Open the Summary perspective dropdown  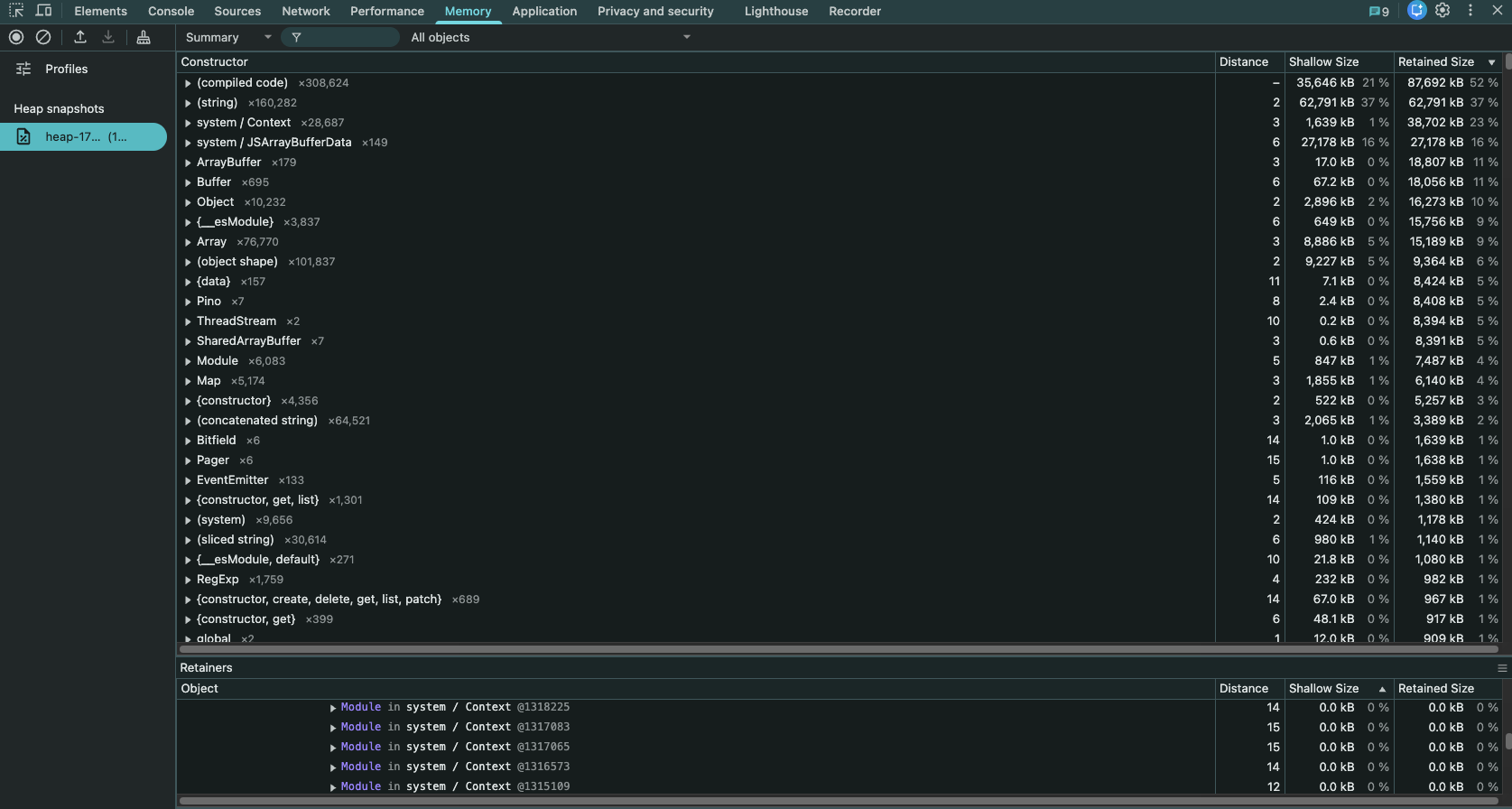[227, 37]
